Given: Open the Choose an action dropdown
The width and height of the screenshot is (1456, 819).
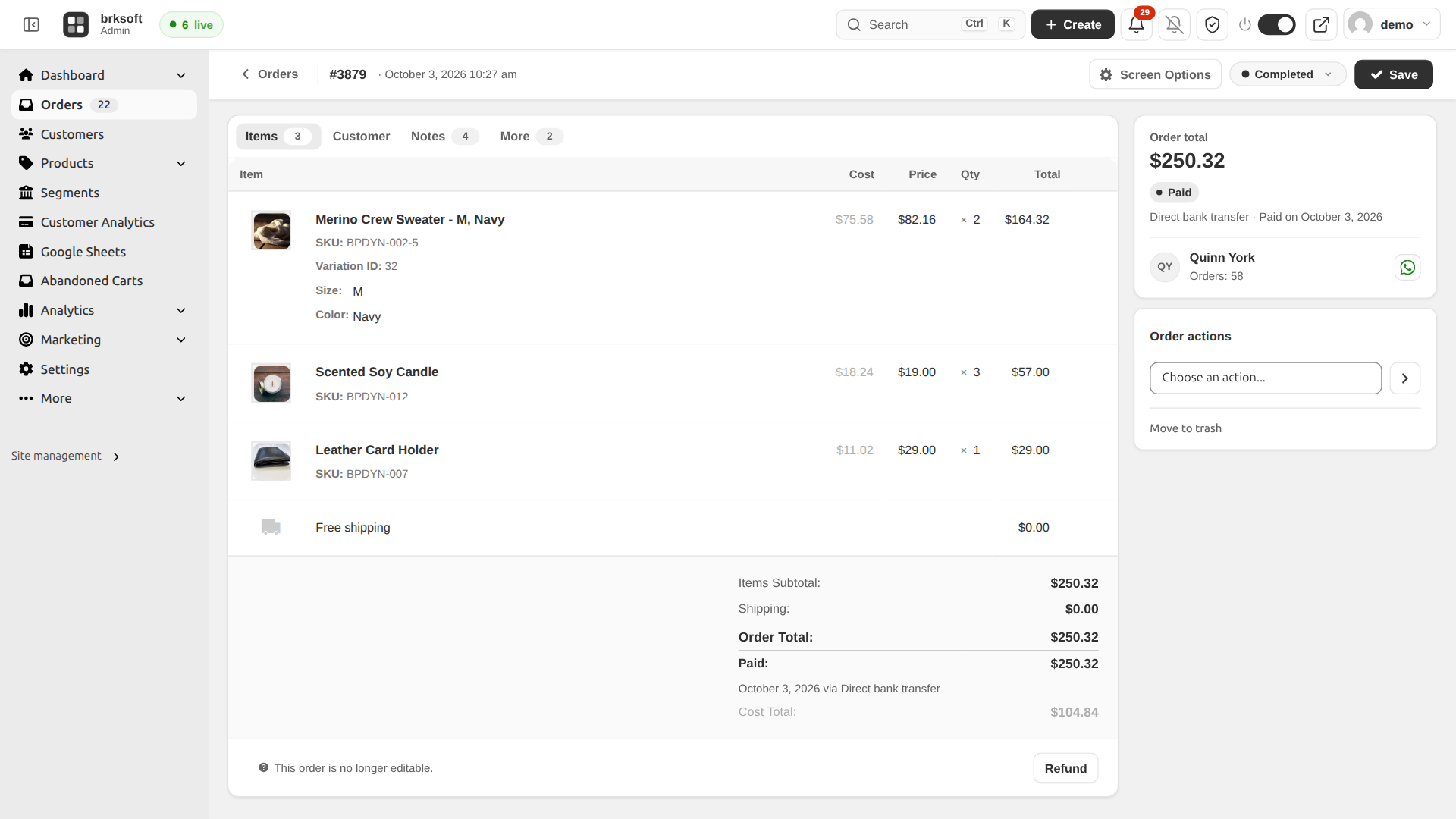Looking at the screenshot, I should [x=1265, y=378].
